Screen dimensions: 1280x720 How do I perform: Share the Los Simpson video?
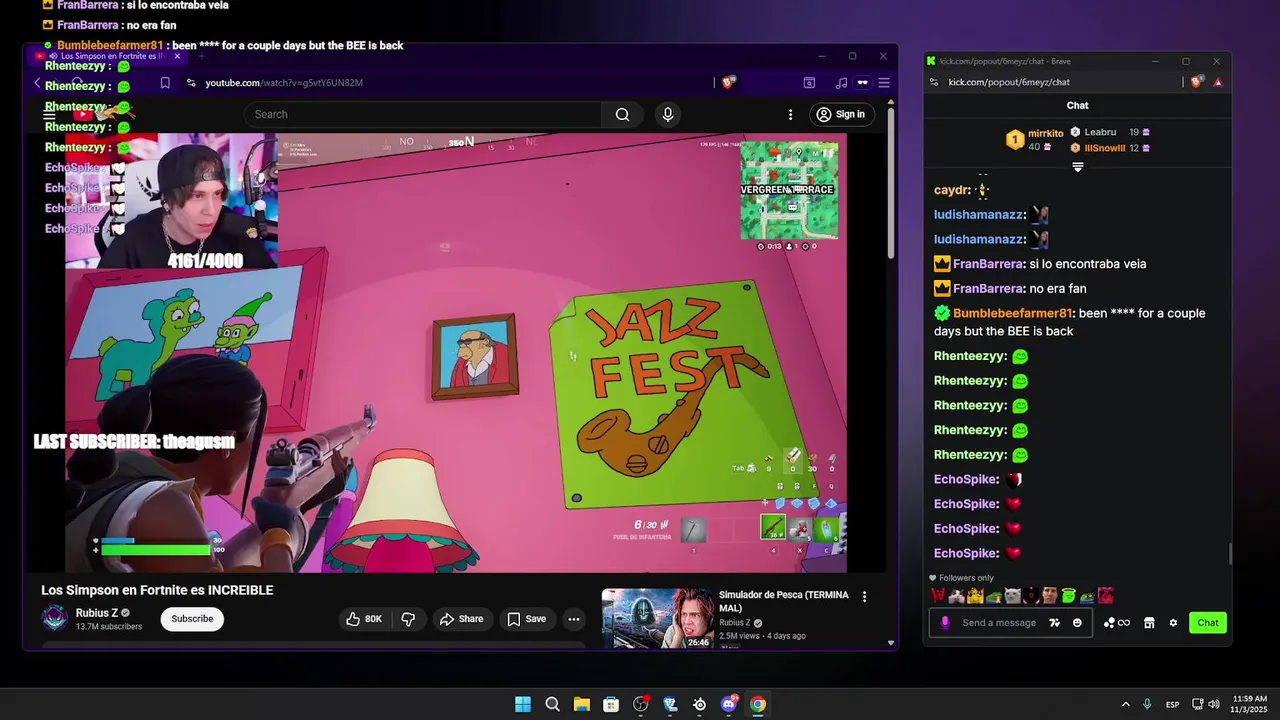[x=461, y=619]
